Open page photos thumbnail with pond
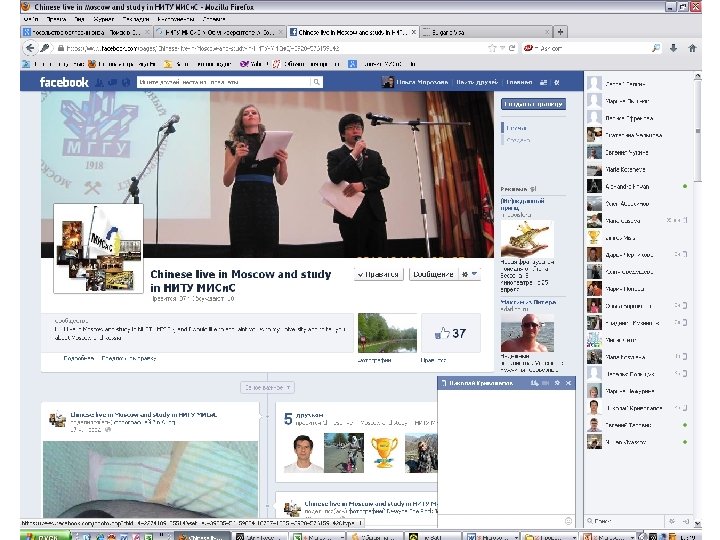The image size is (720, 540). 387,333
